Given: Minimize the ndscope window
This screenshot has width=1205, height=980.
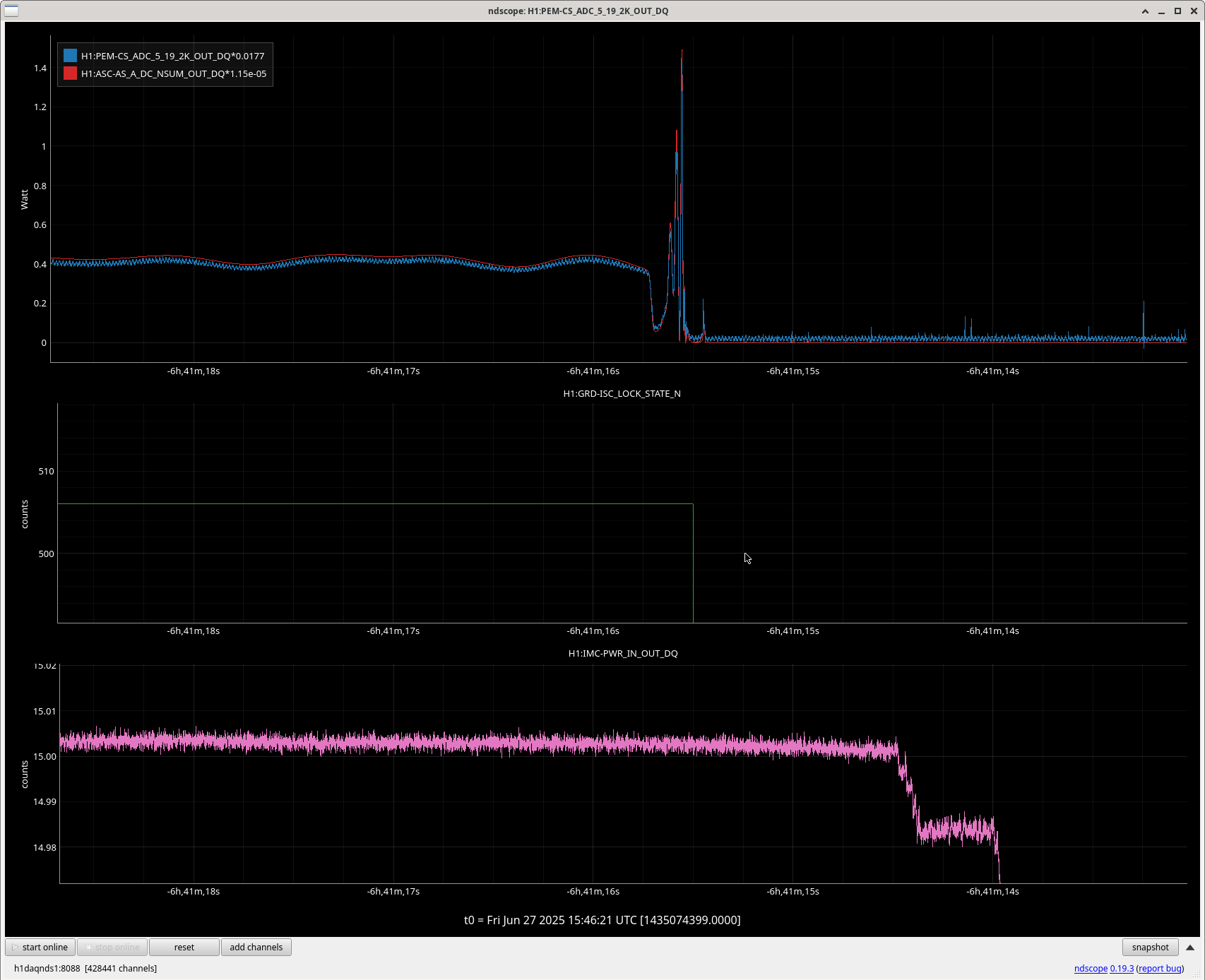Looking at the screenshot, I should click(1161, 11).
